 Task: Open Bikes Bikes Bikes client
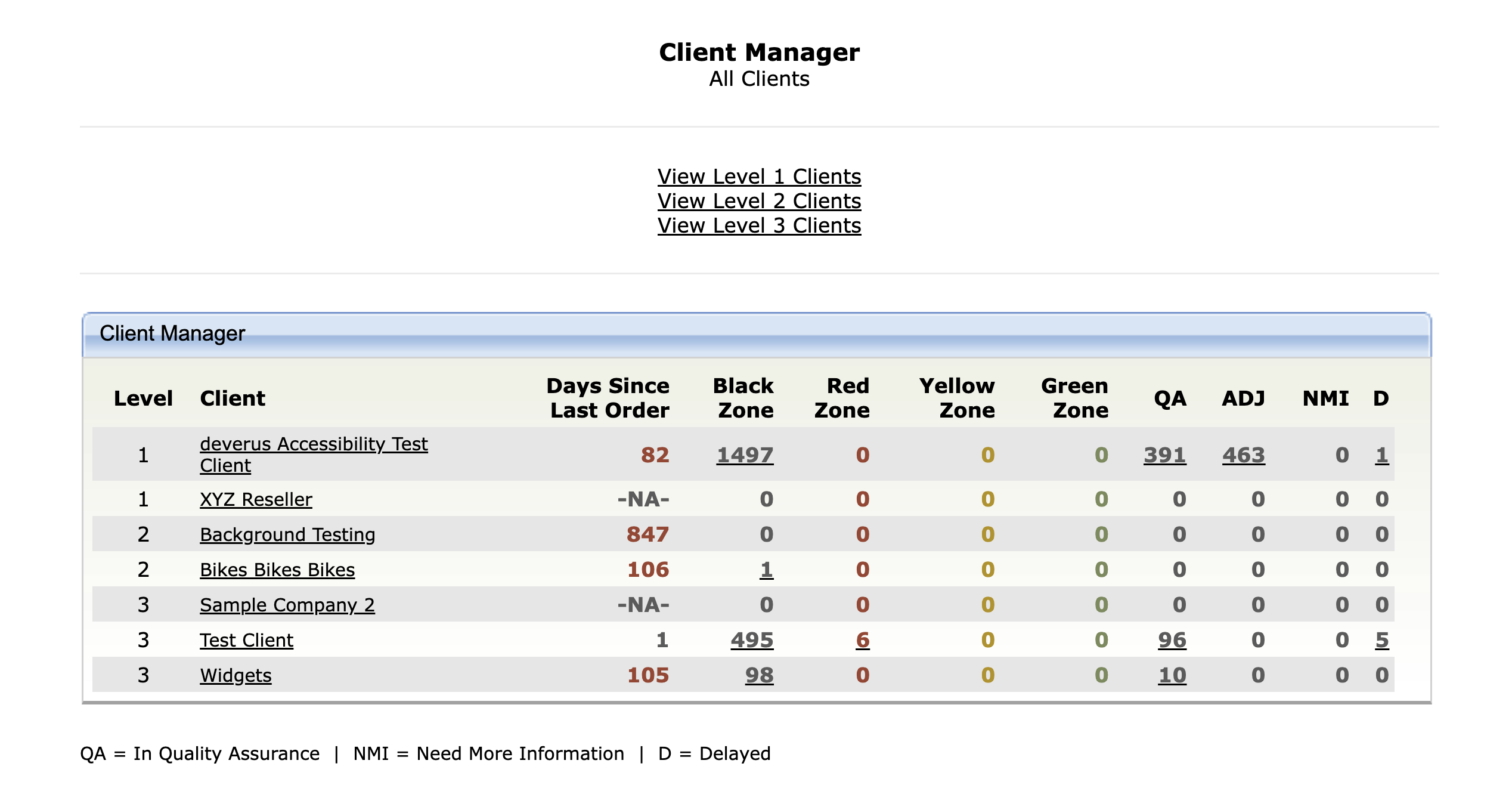click(277, 570)
